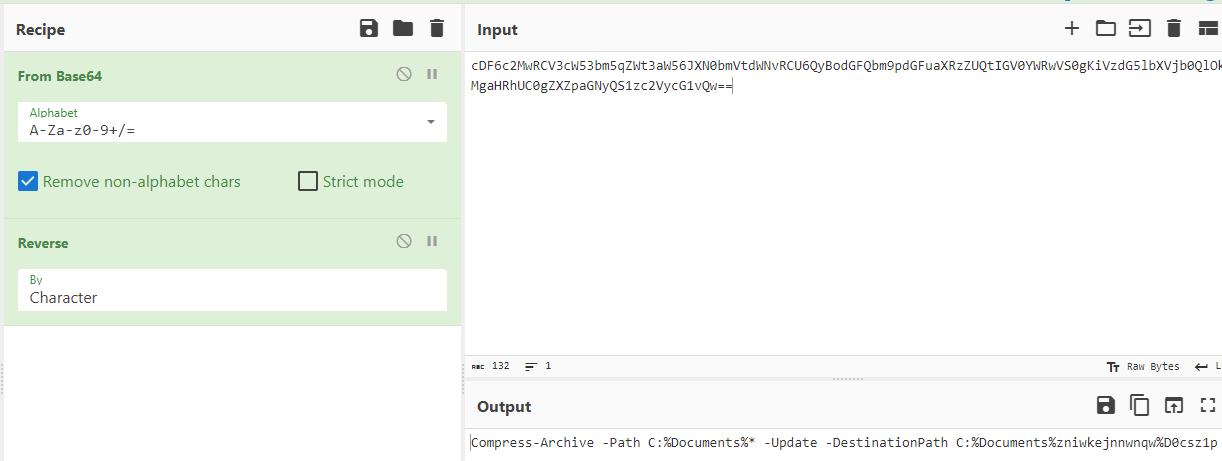Viewport: 1222px width, 461px height.
Task: Enable Strict mode checkbox
Action: click(x=308, y=181)
